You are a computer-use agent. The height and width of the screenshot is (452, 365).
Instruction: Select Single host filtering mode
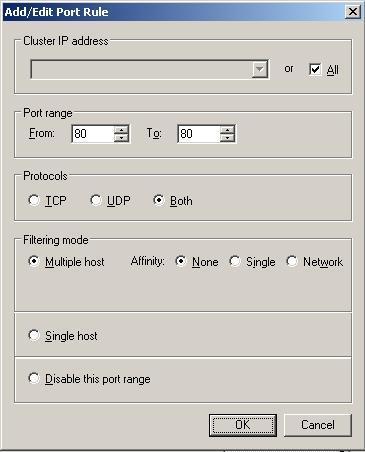coord(34,335)
